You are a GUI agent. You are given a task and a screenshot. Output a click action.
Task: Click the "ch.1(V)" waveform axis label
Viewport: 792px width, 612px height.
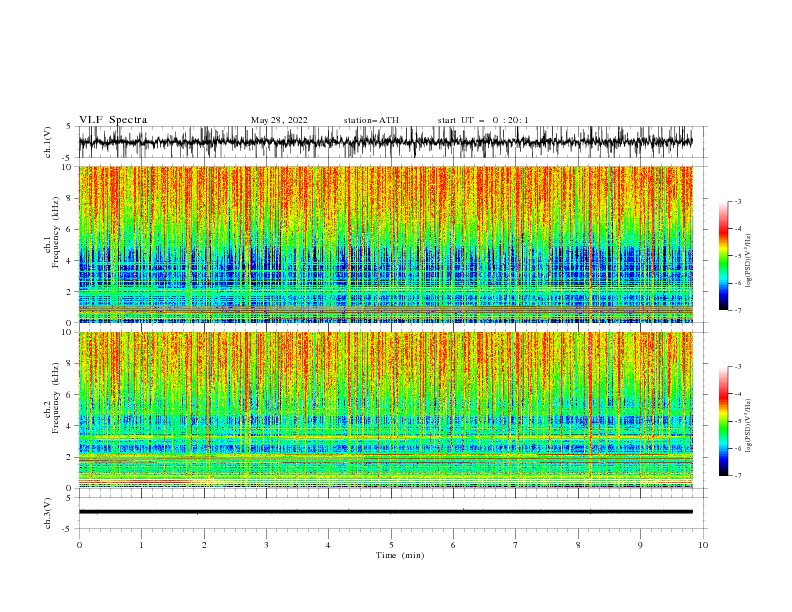pyautogui.click(x=48, y=142)
